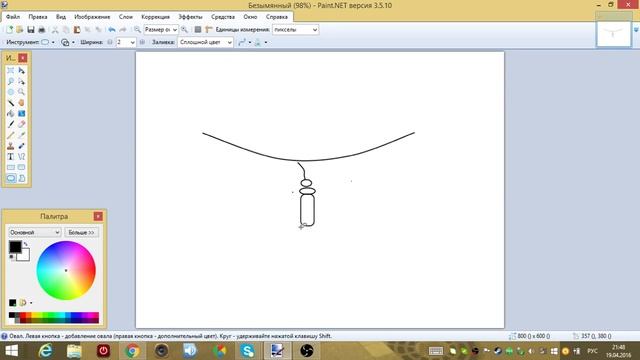Select the Ellipse shape tool
Screen dimensions: 640x360
(x=11, y=178)
